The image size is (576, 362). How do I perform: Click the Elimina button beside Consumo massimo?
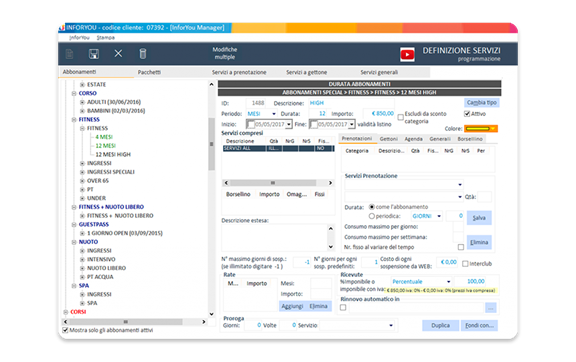479,242
